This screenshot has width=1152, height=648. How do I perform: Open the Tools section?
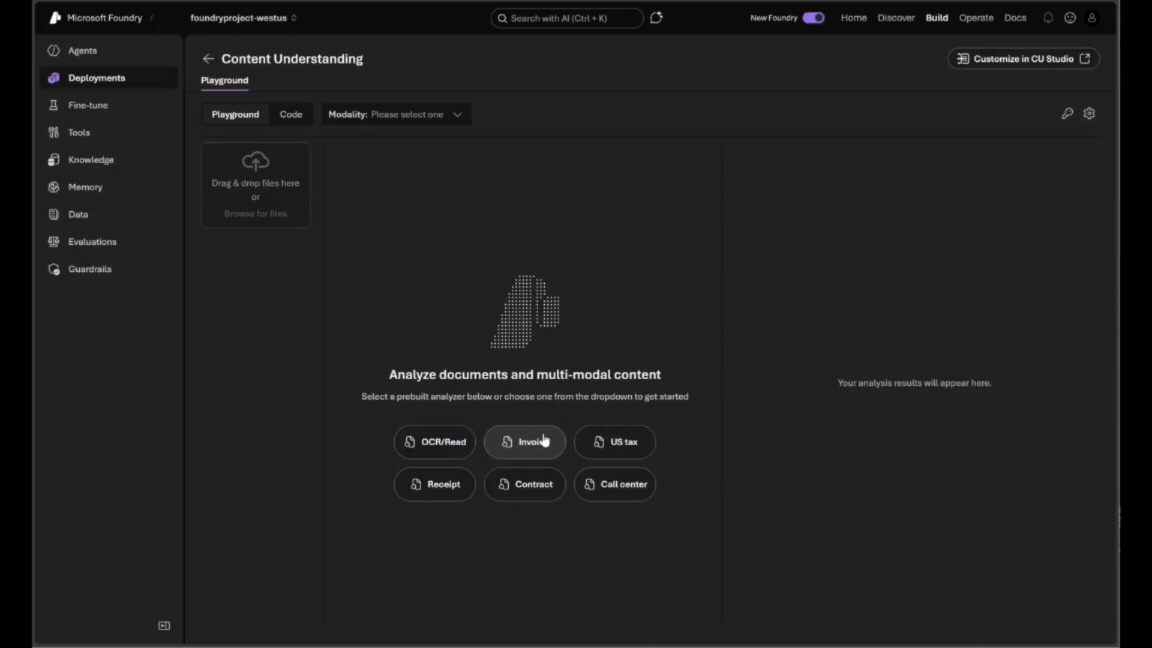click(x=109, y=132)
